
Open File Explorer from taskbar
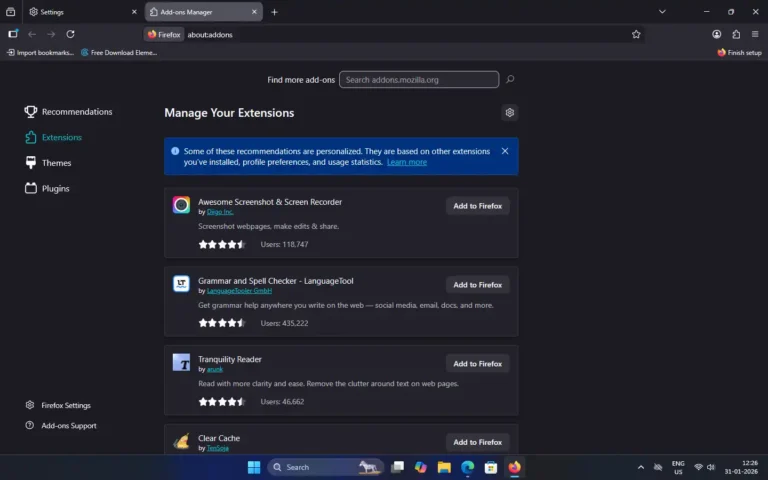click(x=444, y=467)
